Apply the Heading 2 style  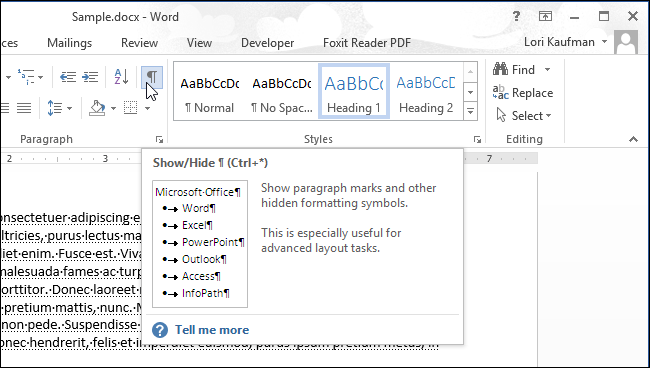pos(426,91)
